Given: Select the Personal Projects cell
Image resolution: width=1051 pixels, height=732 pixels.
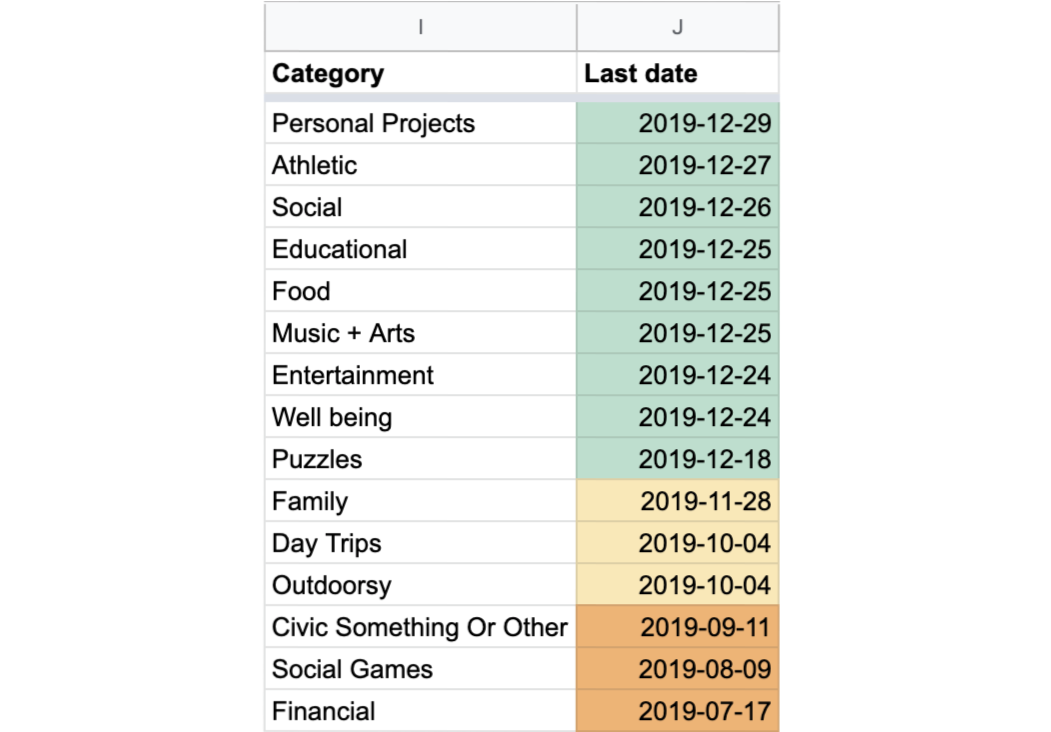Looking at the screenshot, I should [420, 123].
